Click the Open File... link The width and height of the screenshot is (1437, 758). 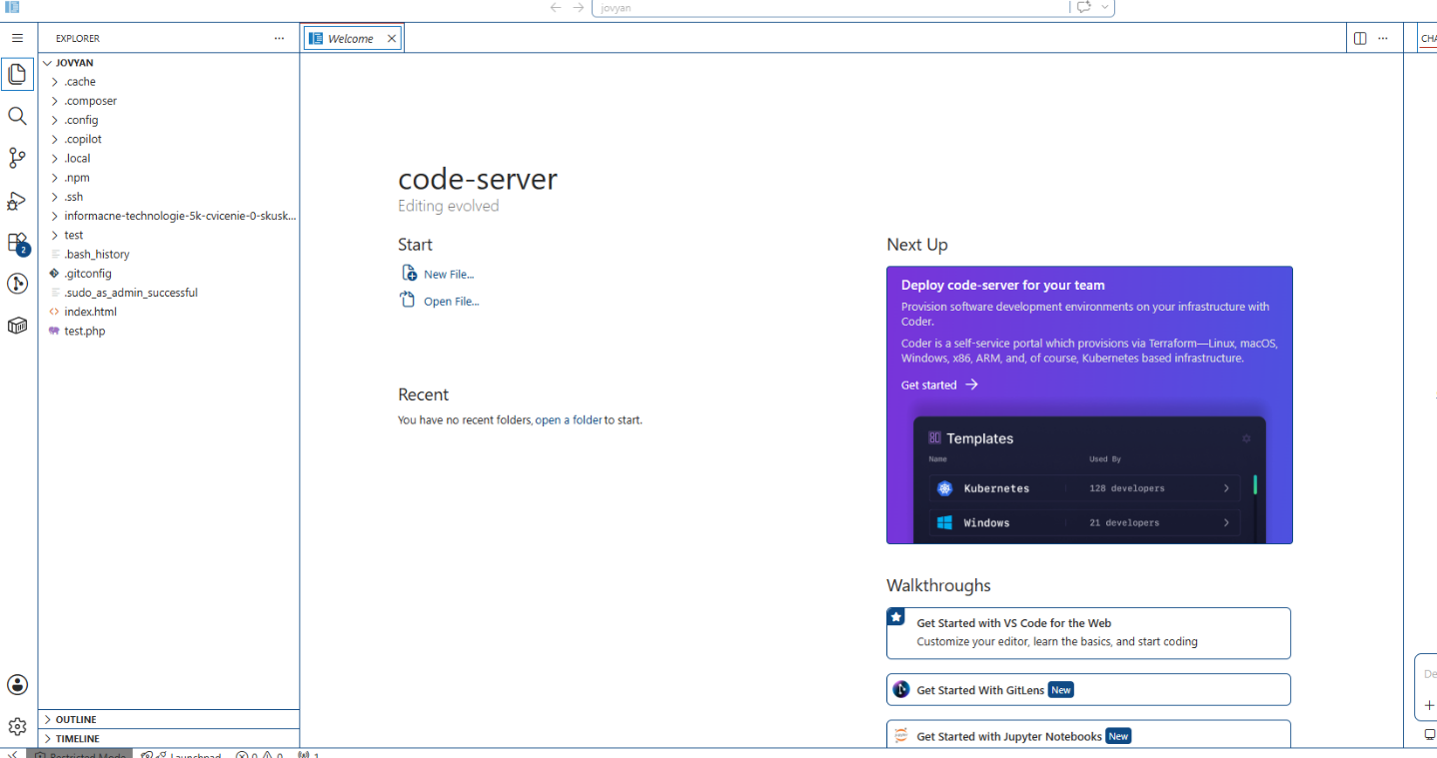pos(451,301)
